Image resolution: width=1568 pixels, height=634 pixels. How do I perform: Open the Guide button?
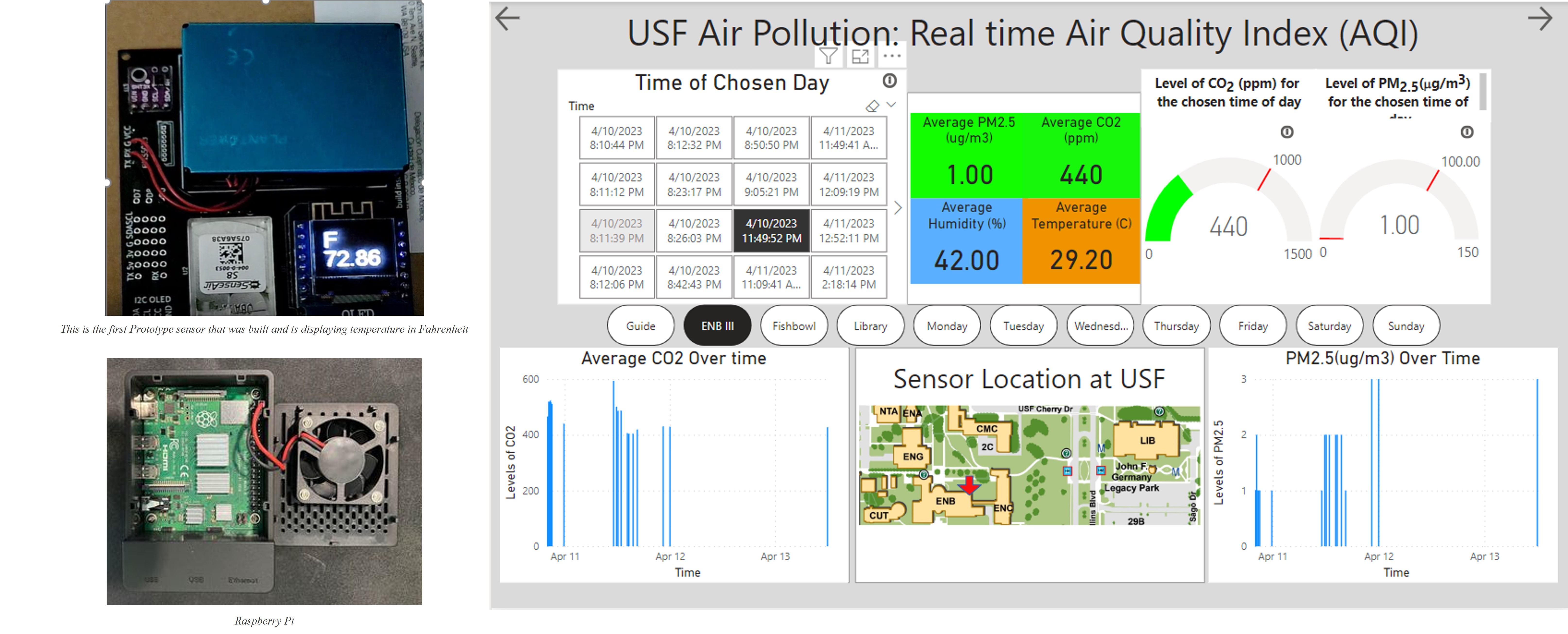pyautogui.click(x=640, y=326)
